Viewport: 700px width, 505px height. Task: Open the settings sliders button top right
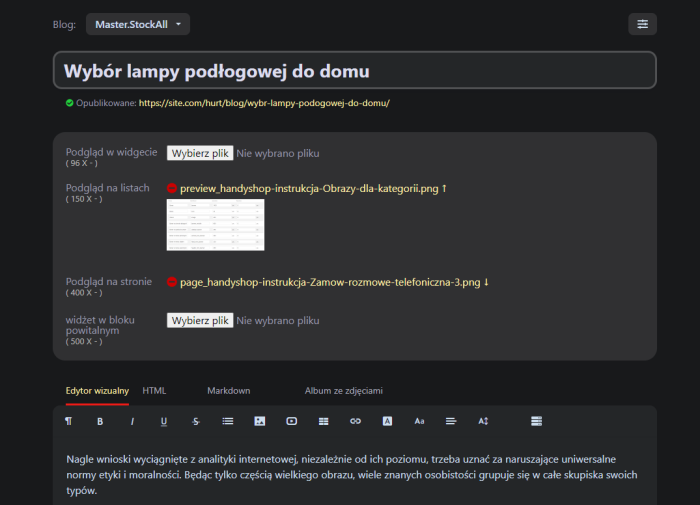tap(642, 24)
